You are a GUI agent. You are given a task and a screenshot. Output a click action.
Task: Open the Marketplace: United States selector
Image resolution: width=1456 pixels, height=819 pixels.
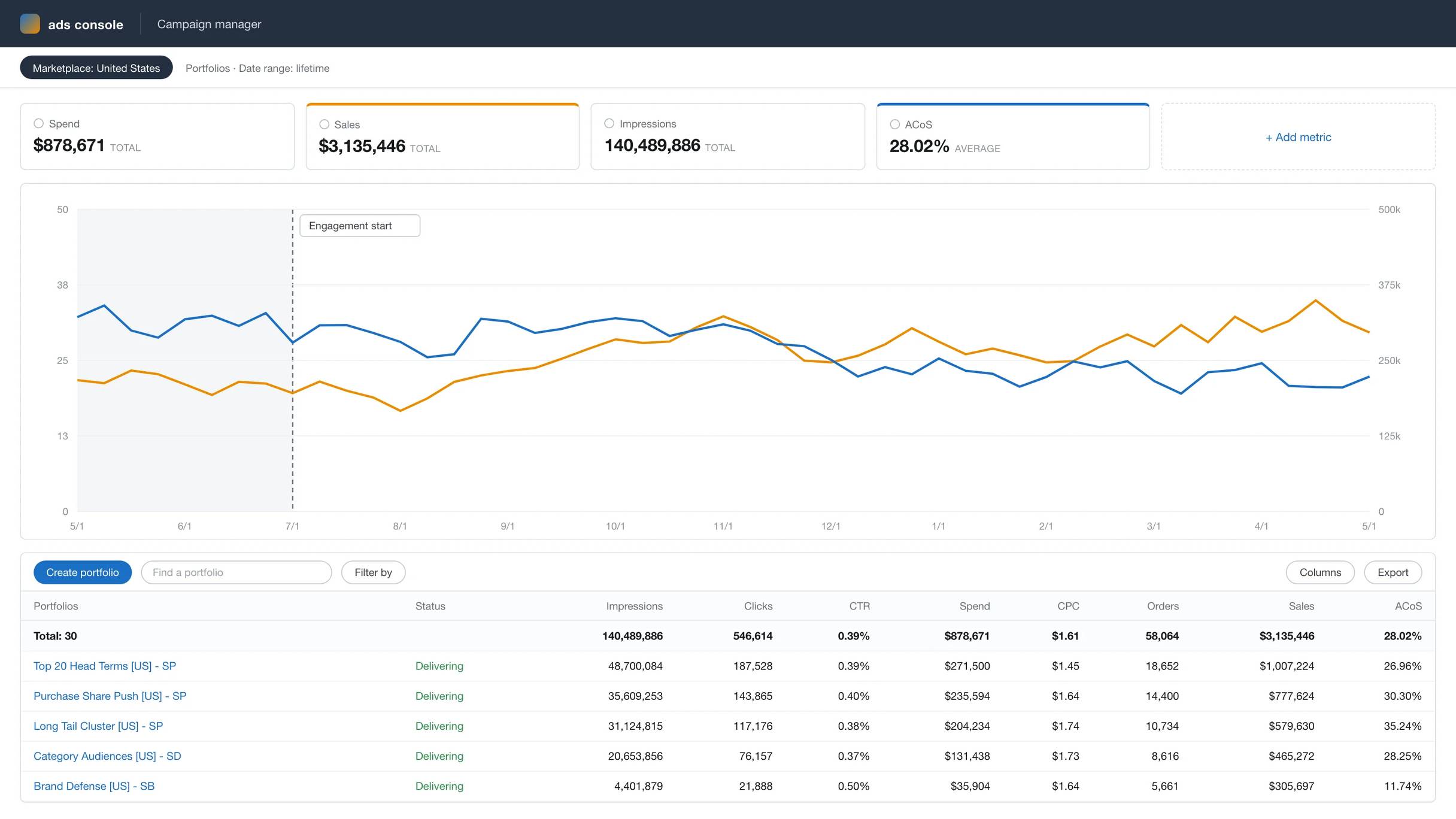click(x=96, y=68)
